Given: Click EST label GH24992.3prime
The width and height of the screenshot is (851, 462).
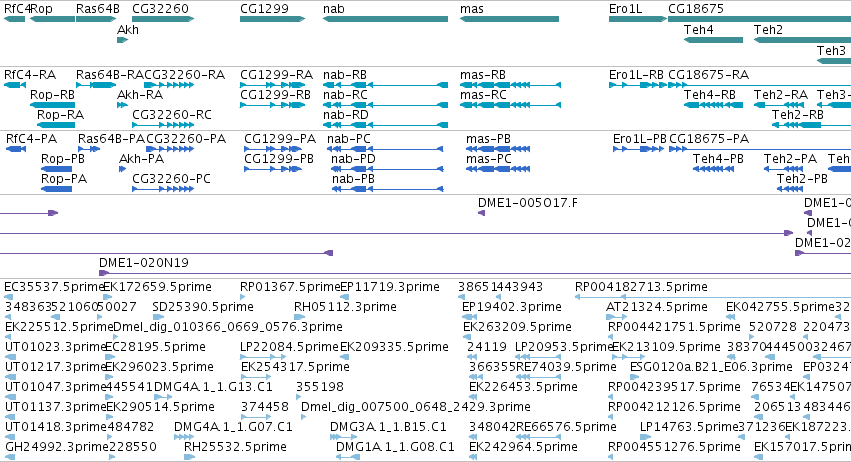Looking at the screenshot, I should coord(56,447).
